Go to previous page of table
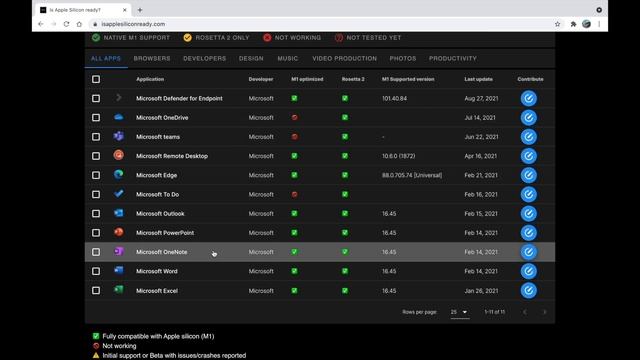Screen dimensions: 640x360 [x=525, y=312]
